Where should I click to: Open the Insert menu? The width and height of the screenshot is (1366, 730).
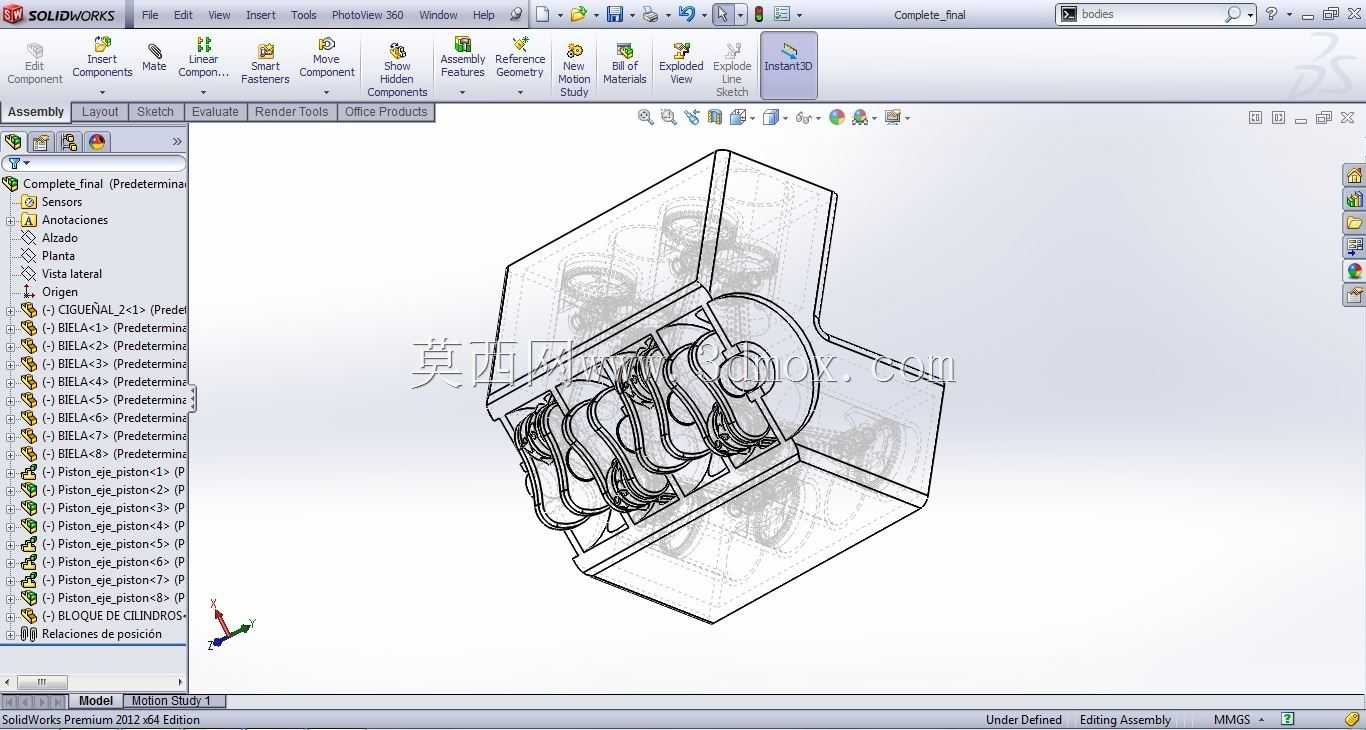coord(260,15)
